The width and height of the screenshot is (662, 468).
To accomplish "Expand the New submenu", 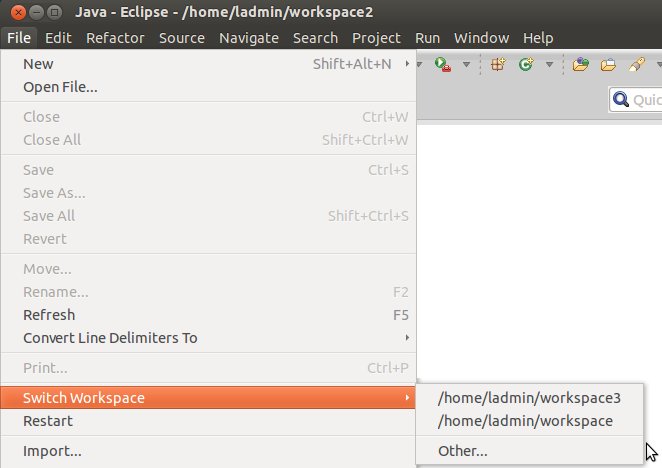I will (208, 64).
